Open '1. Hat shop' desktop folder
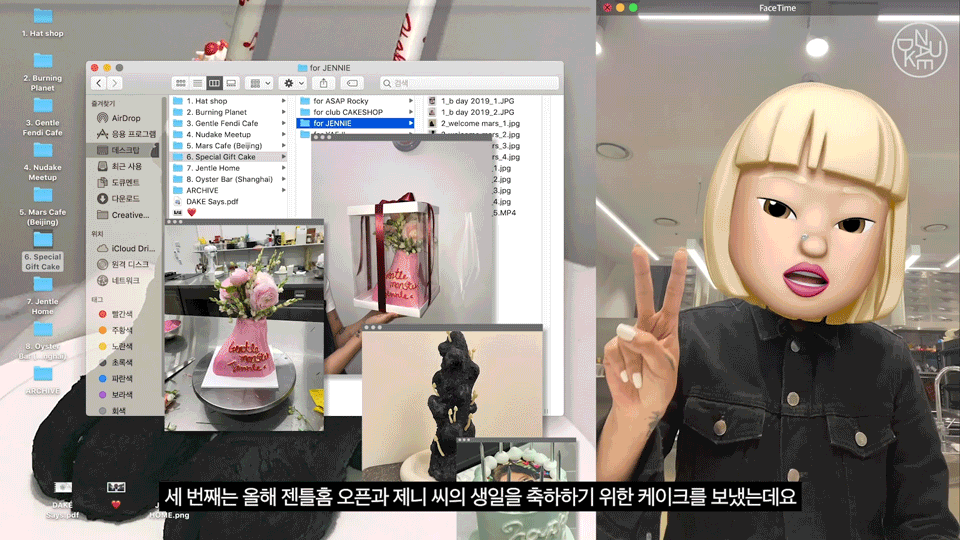Screen dimensions: 960x540 point(43,23)
